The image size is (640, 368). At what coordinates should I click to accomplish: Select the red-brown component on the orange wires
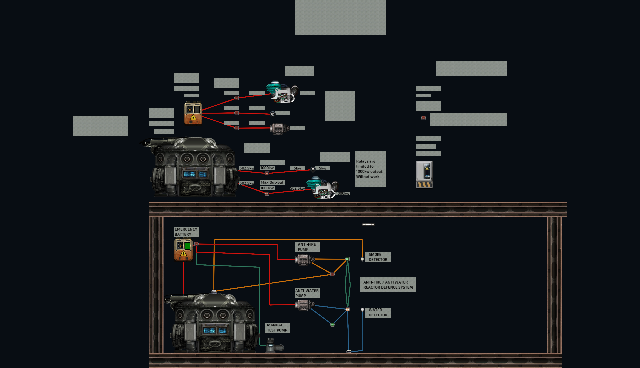point(332,274)
